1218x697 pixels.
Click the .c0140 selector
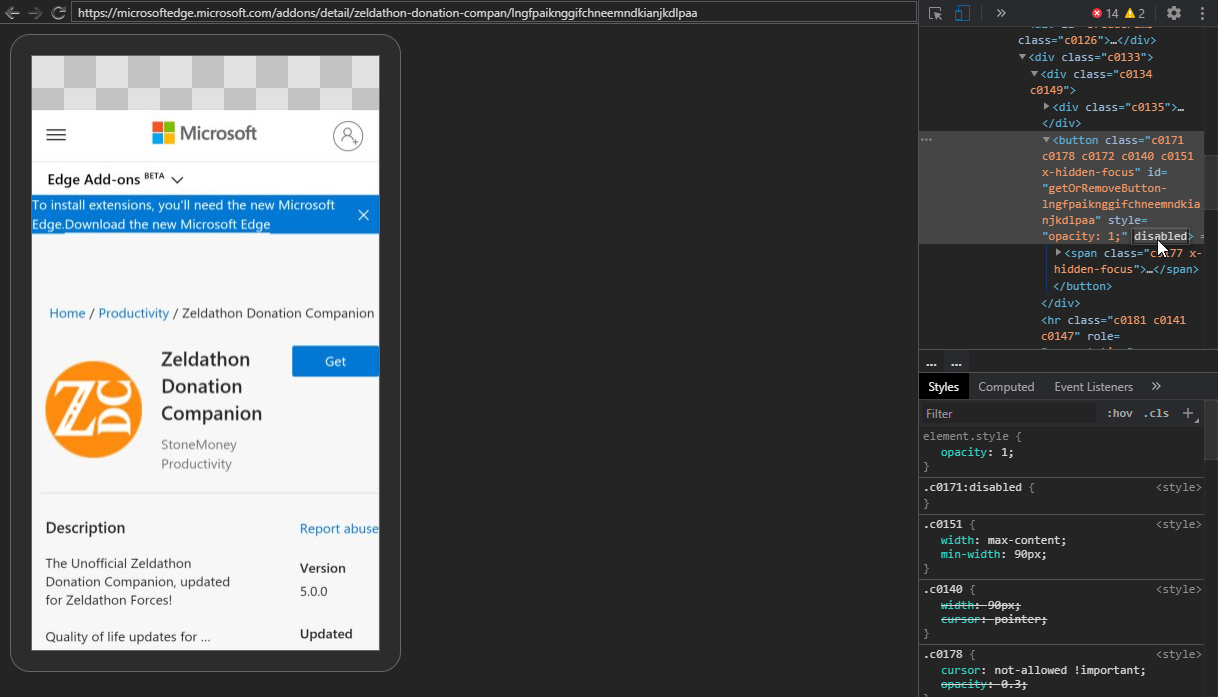[944, 589]
